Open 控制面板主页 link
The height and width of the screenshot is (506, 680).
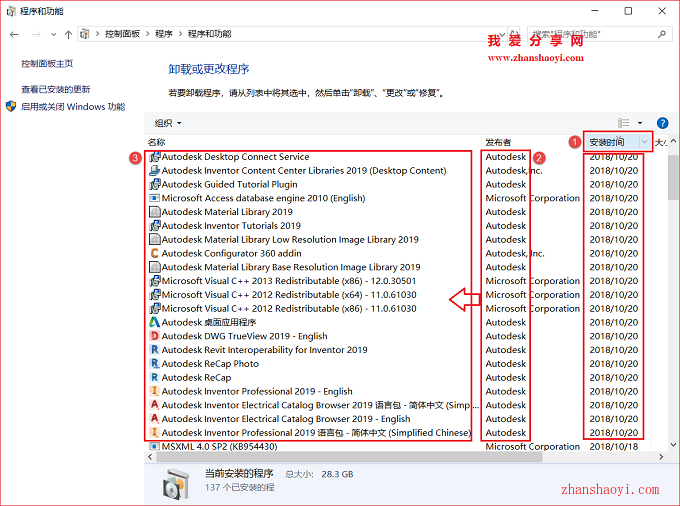[47, 64]
